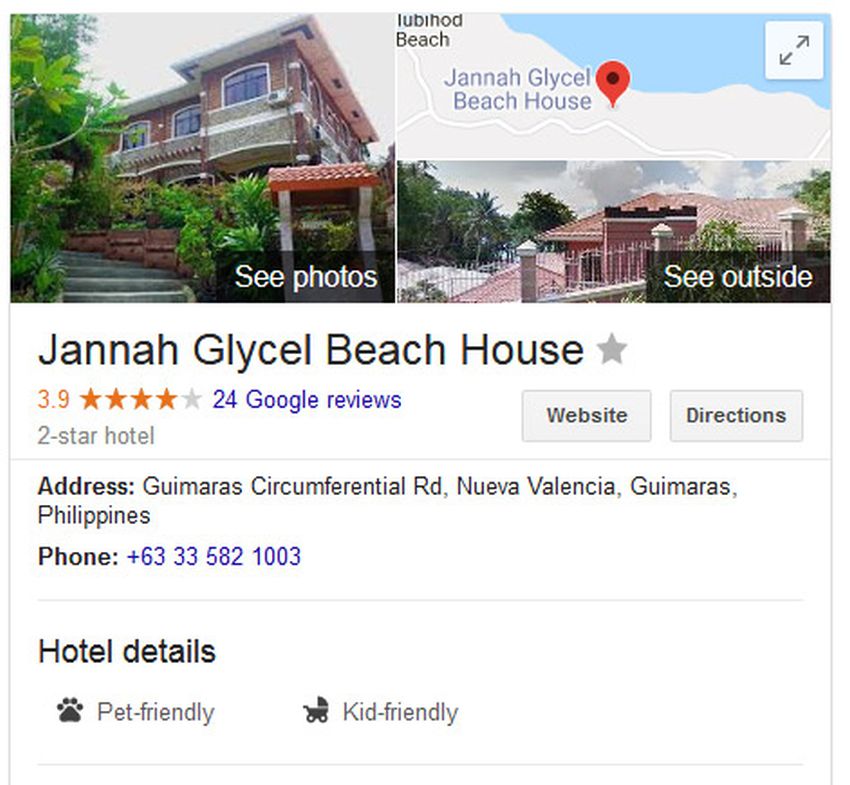Open the Website button
The width and height of the screenshot is (850, 785).
point(587,416)
